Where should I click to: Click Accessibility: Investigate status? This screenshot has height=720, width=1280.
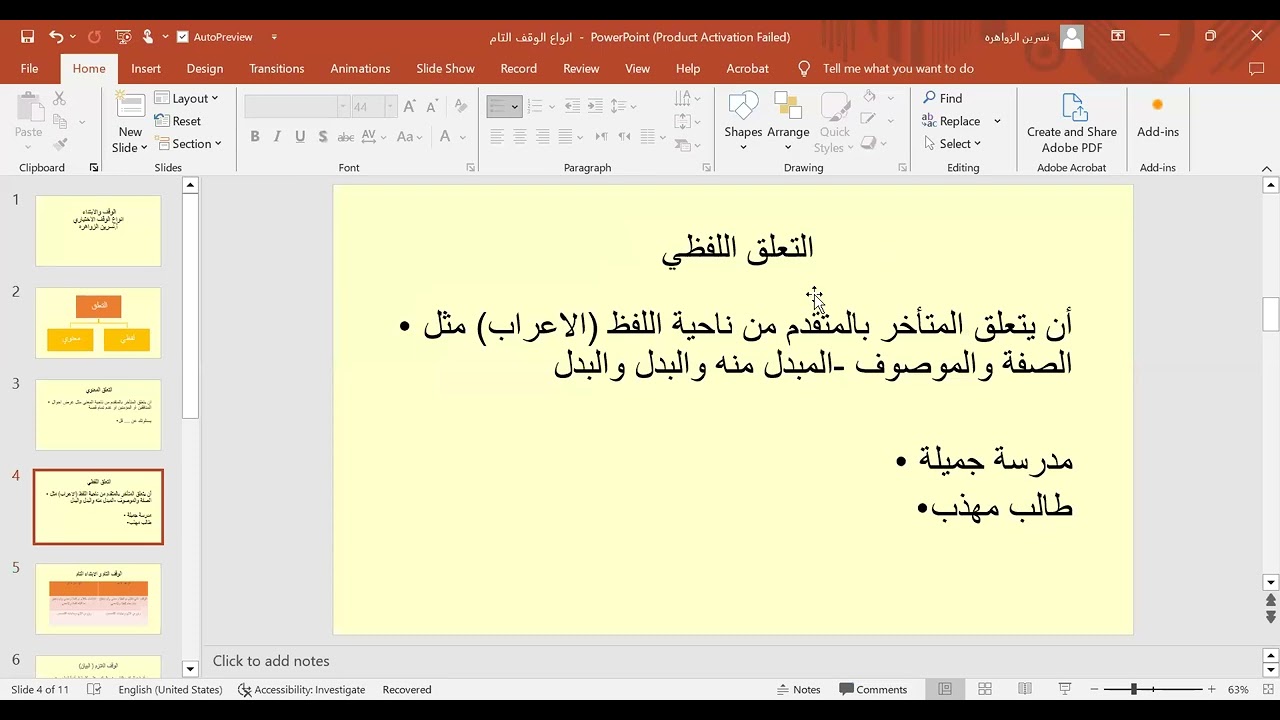tap(301, 690)
